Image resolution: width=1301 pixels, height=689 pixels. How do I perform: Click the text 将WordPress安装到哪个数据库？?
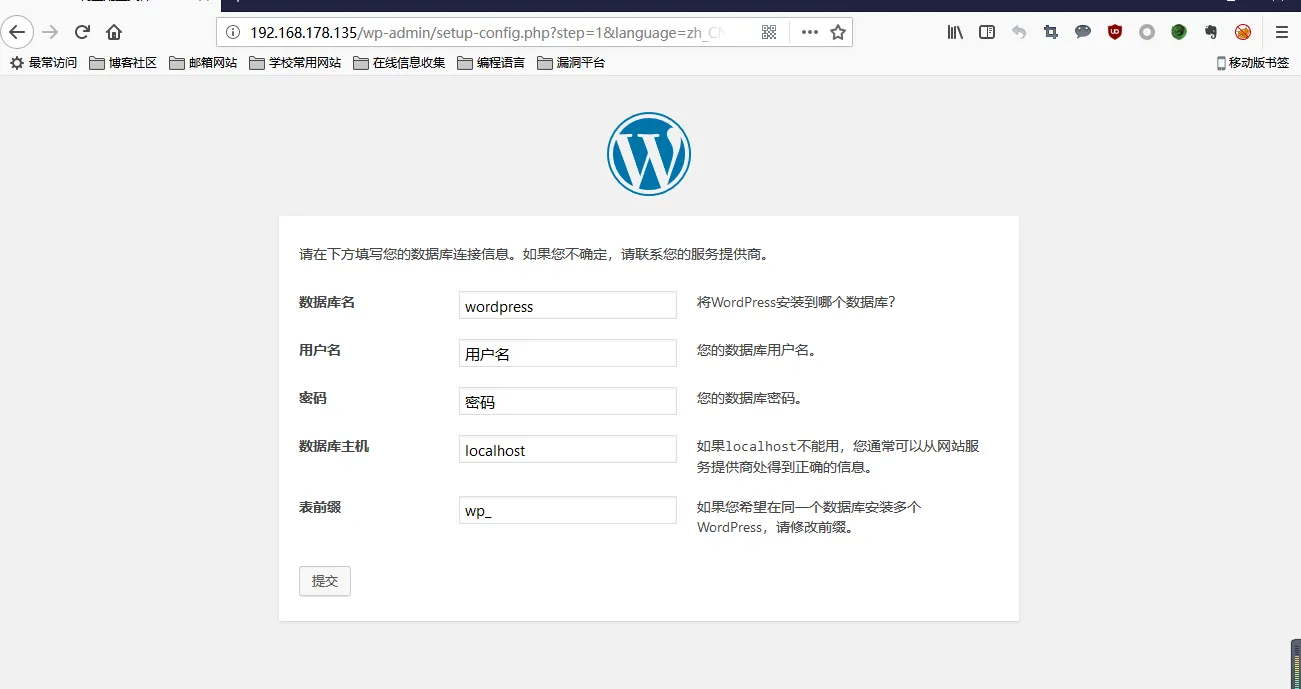[x=796, y=302]
